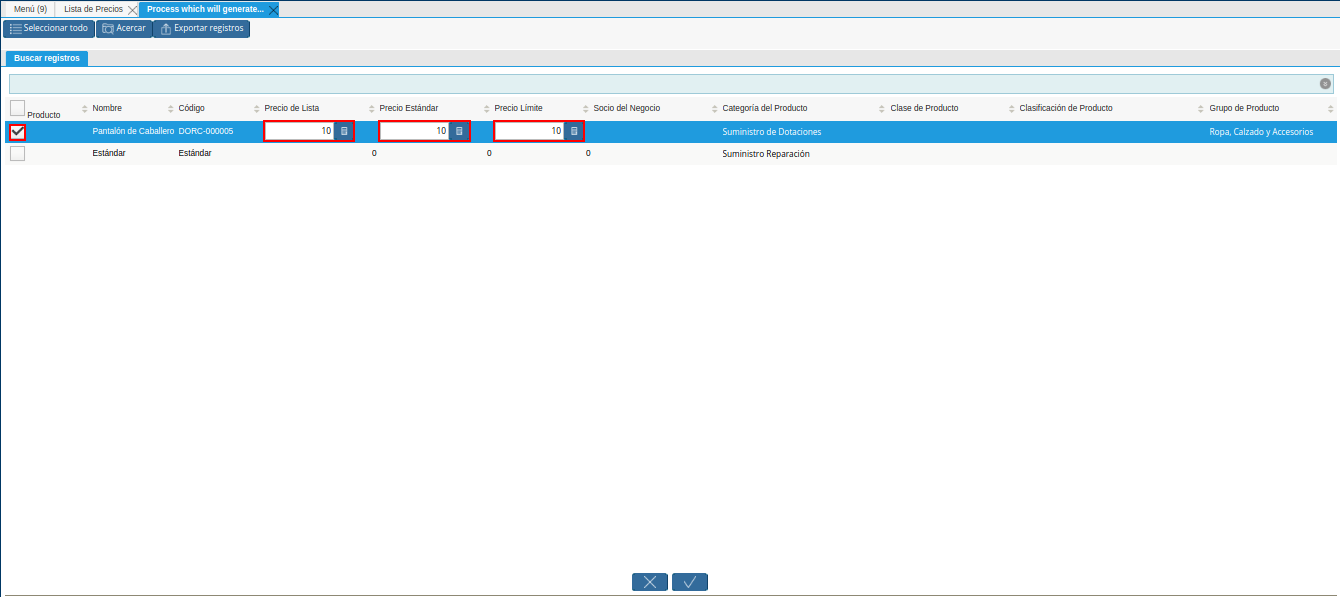Click the Producto column header label
Viewport: 1340px width, 597px height.
tap(44, 115)
